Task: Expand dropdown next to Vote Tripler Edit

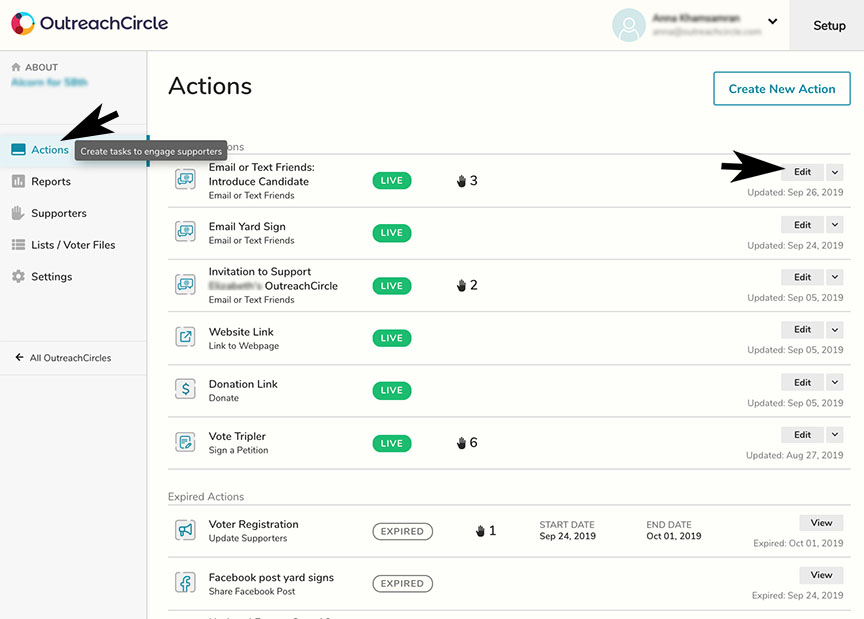Action: (x=835, y=434)
